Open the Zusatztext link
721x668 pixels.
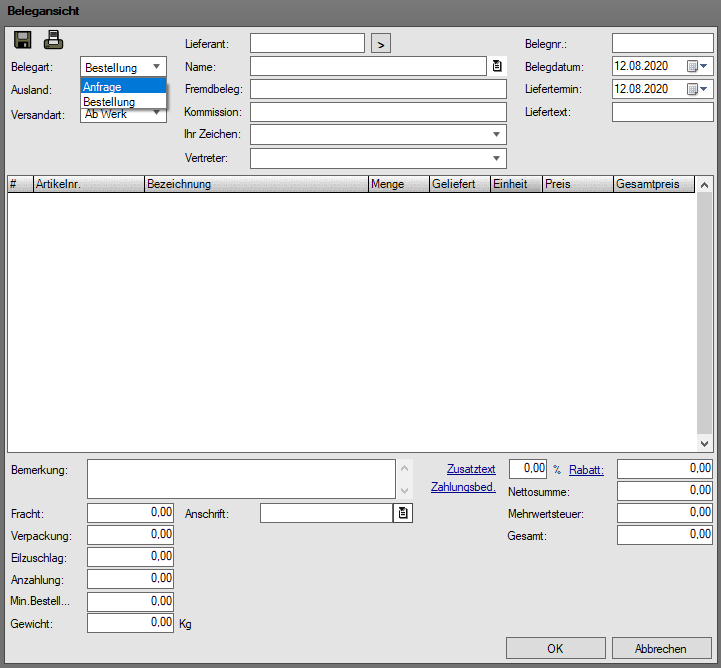click(471, 469)
